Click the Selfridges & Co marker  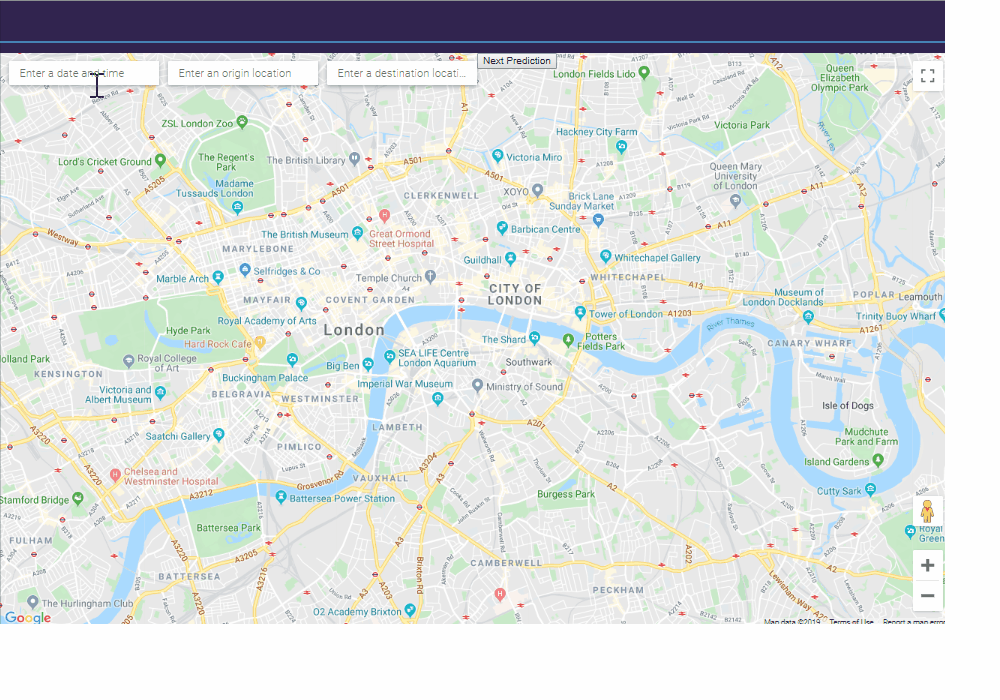(245, 269)
